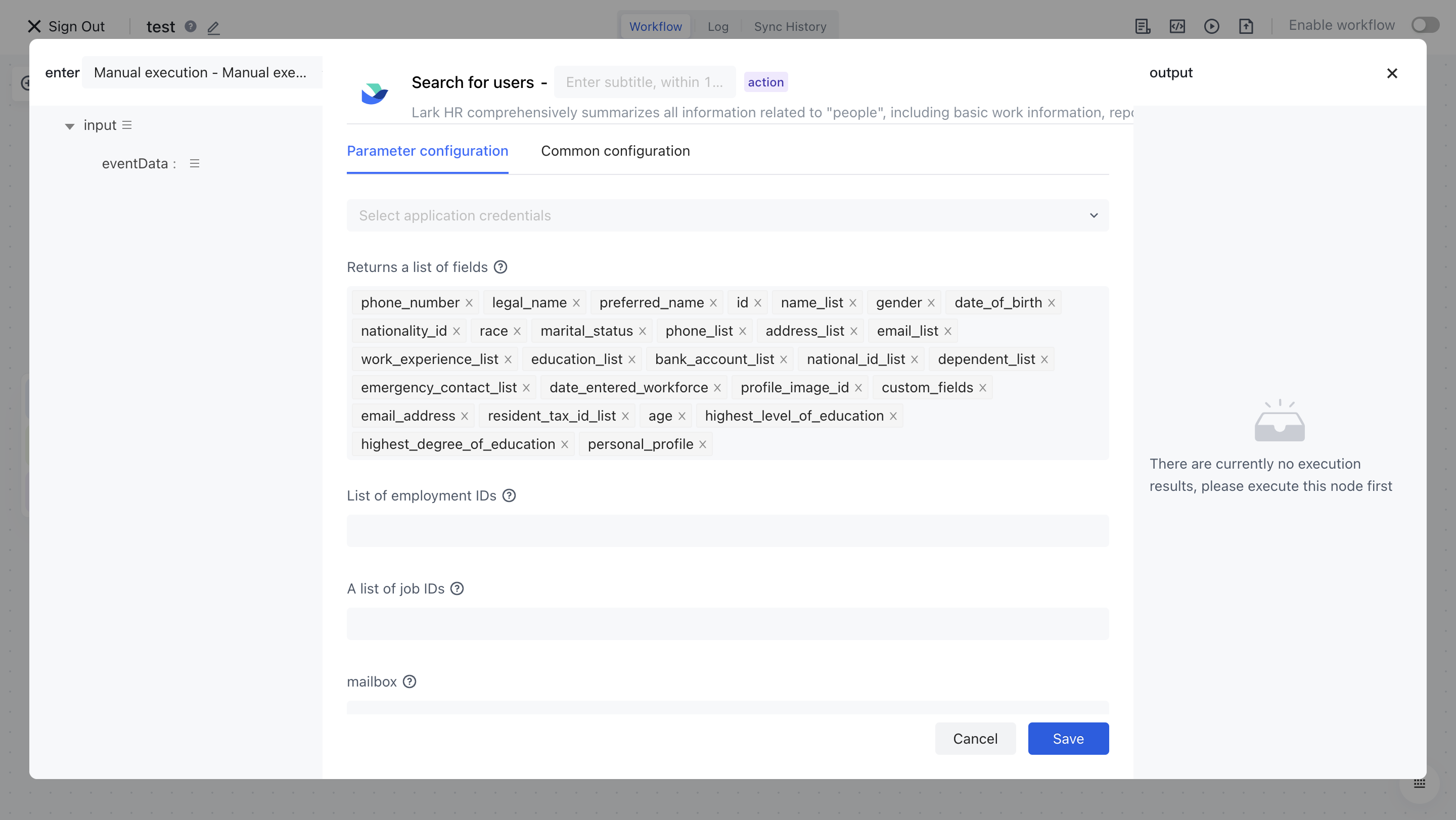Click the Cancel button
Viewport: 1456px width, 820px height.
pos(975,739)
